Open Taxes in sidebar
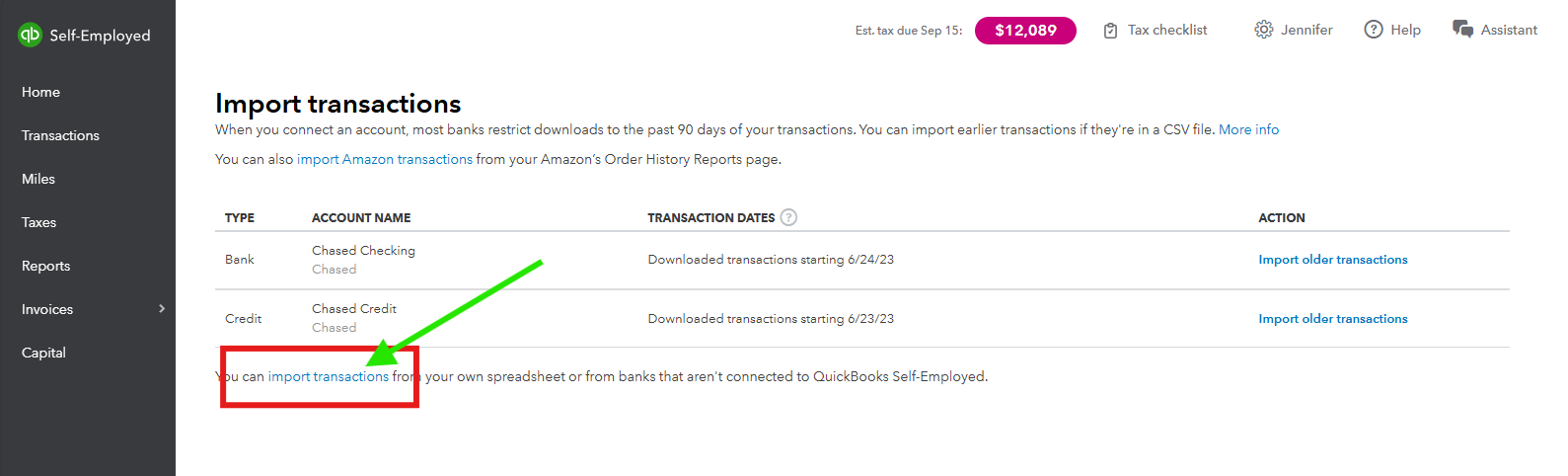Image resolution: width=1568 pixels, height=476 pixels. click(x=39, y=222)
